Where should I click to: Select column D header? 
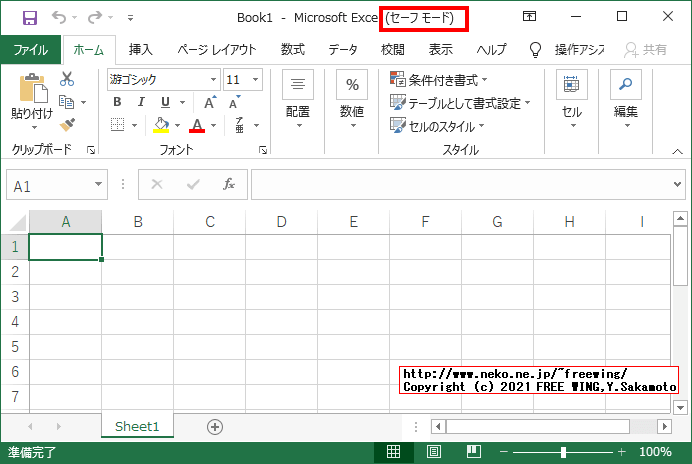click(281, 222)
